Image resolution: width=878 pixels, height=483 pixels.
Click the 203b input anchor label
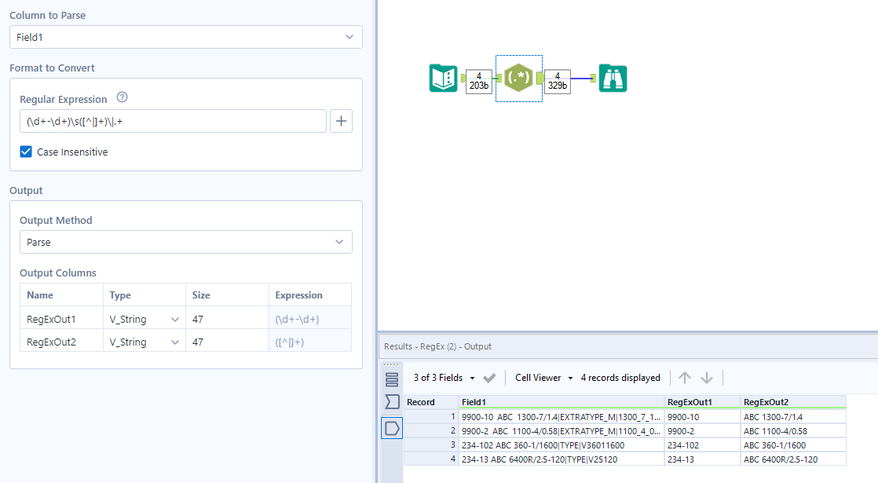[x=479, y=81]
